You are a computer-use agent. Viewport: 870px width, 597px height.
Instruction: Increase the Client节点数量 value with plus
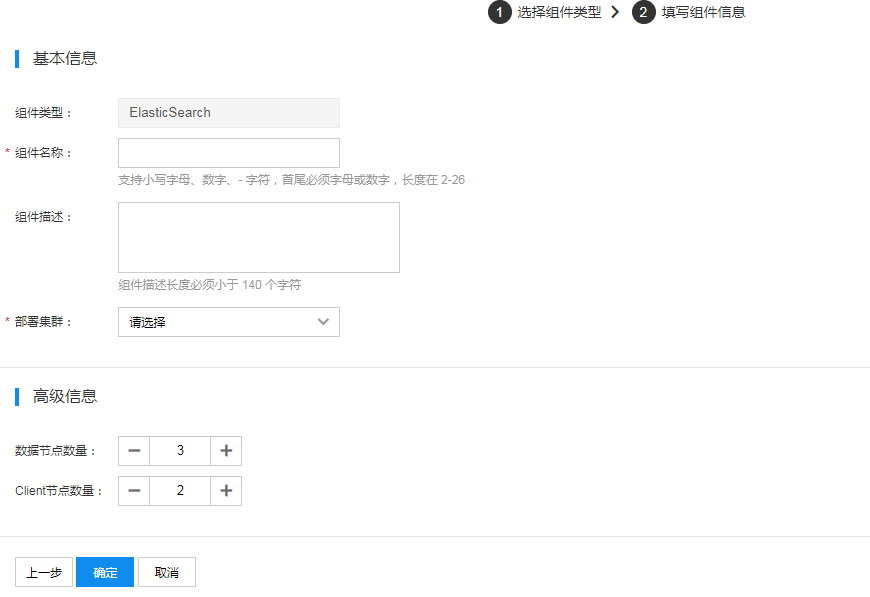[226, 490]
